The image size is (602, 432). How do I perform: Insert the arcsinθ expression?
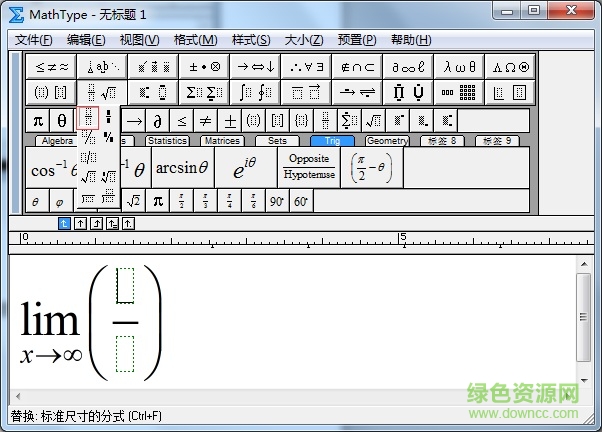pyautogui.click(x=182, y=168)
